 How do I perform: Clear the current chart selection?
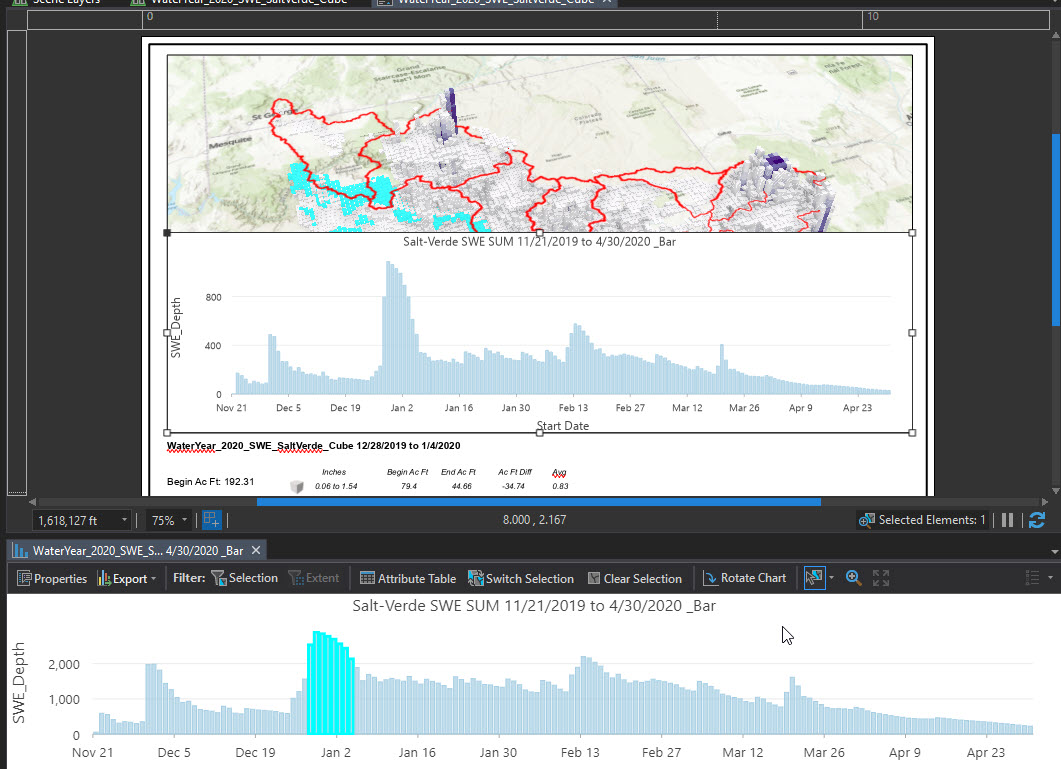click(634, 578)
